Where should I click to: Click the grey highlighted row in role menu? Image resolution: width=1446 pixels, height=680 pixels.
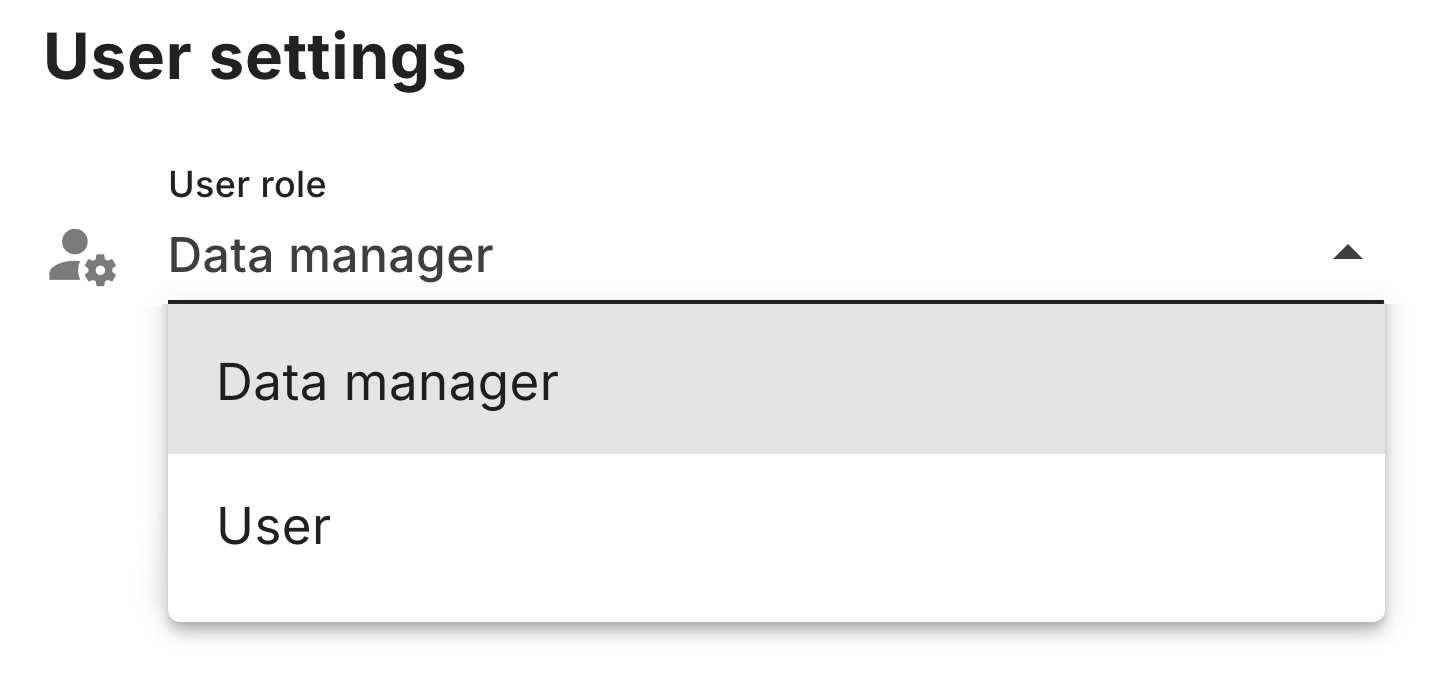tap(776, 382)
